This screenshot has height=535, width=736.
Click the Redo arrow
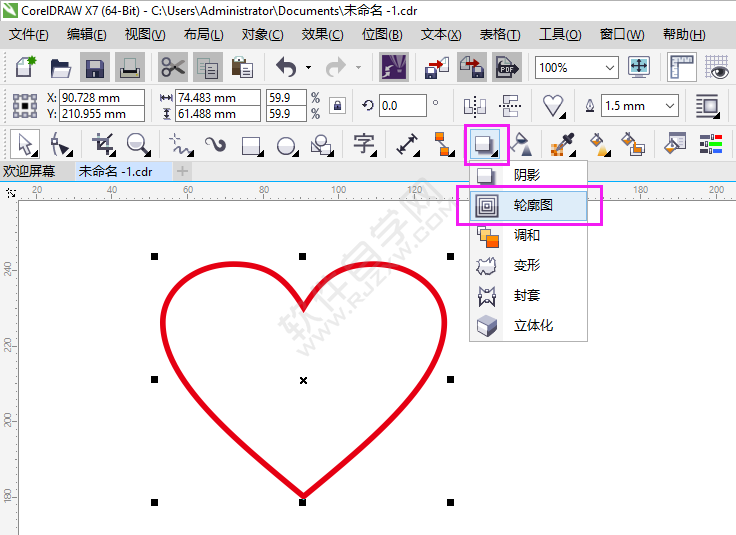(x=335, y=68)
